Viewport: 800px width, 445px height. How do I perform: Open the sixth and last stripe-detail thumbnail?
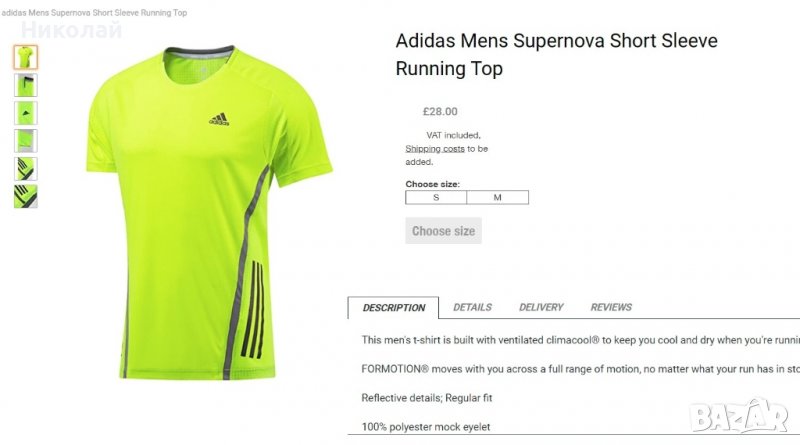(x=26, y=196)
